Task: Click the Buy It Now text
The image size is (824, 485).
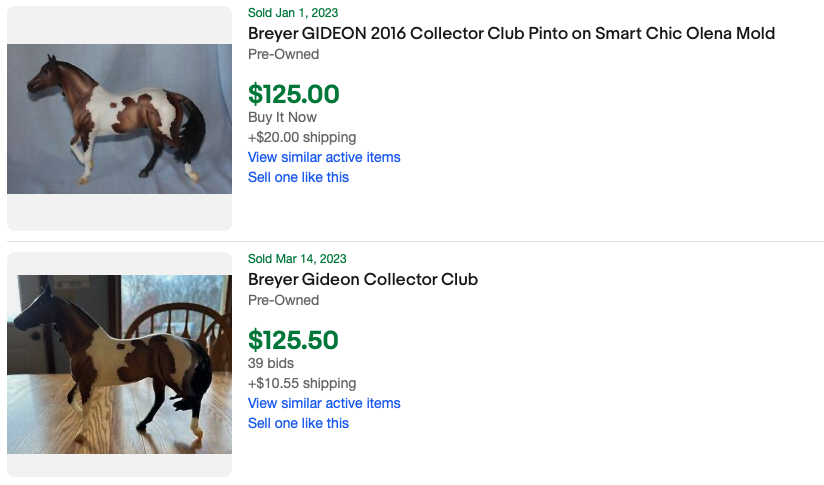Action: (282, 117)
